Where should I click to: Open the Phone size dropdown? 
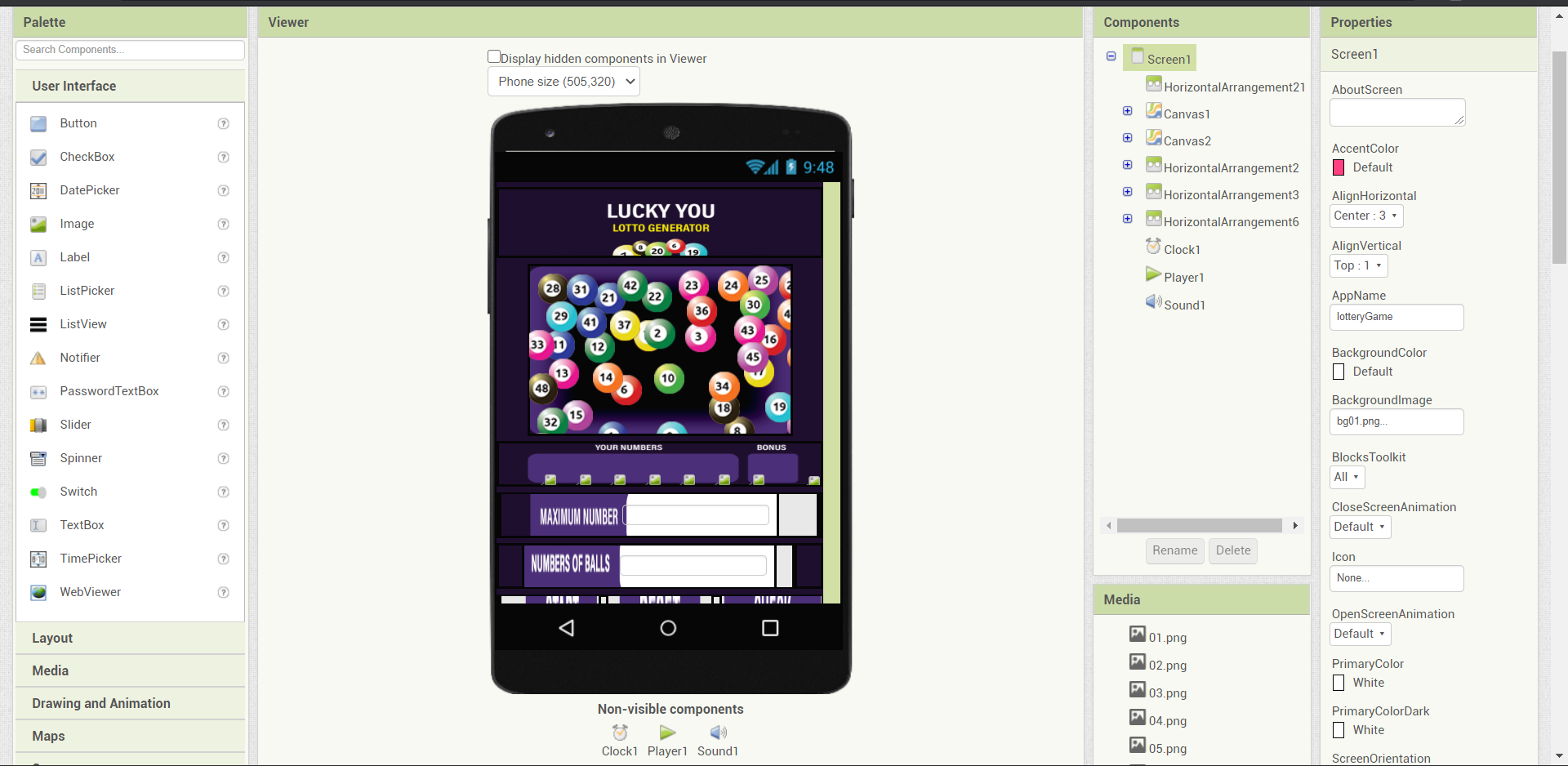pyautogui.click(x=563, y=82)
